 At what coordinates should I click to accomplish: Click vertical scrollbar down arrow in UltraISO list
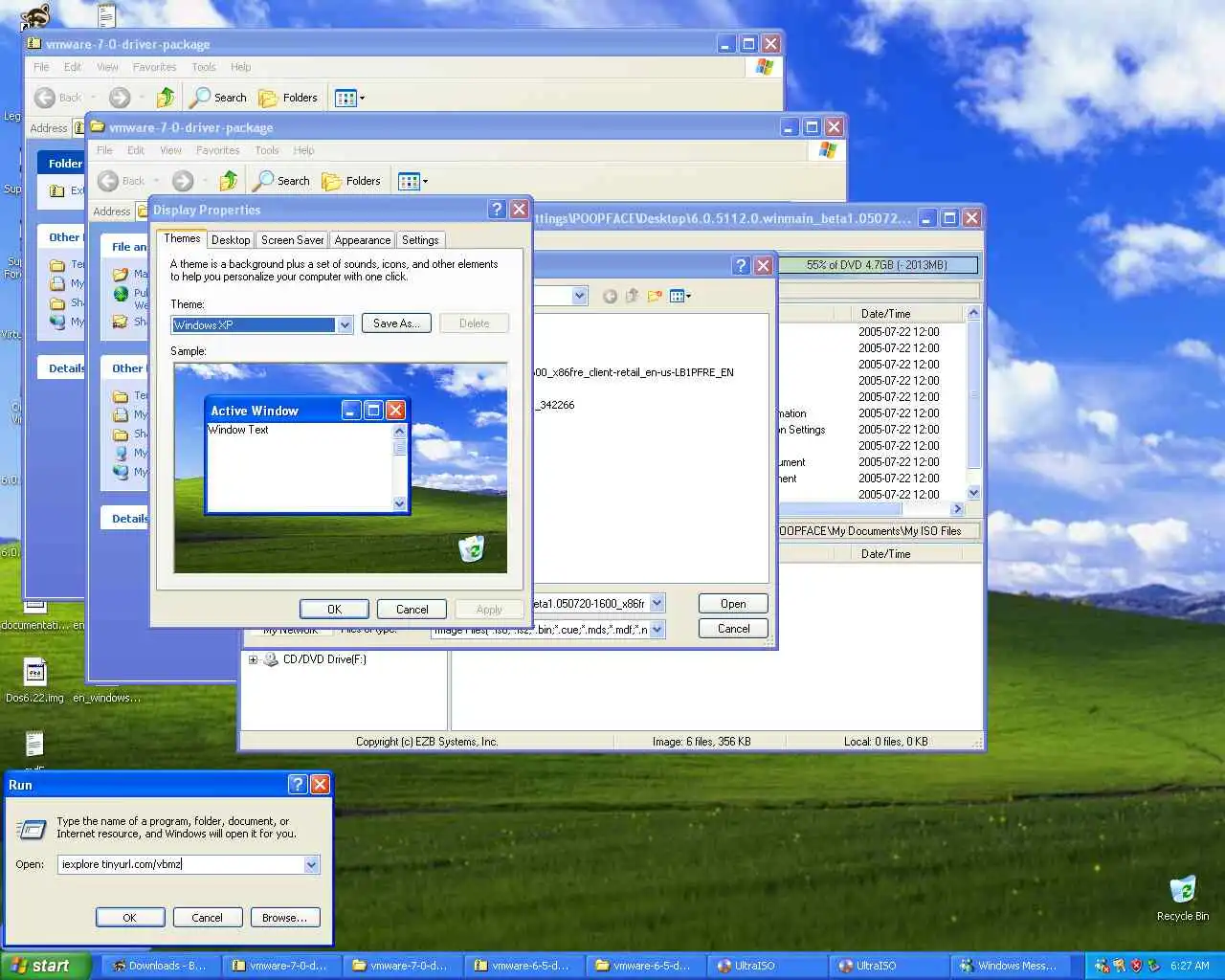[973, 493]
